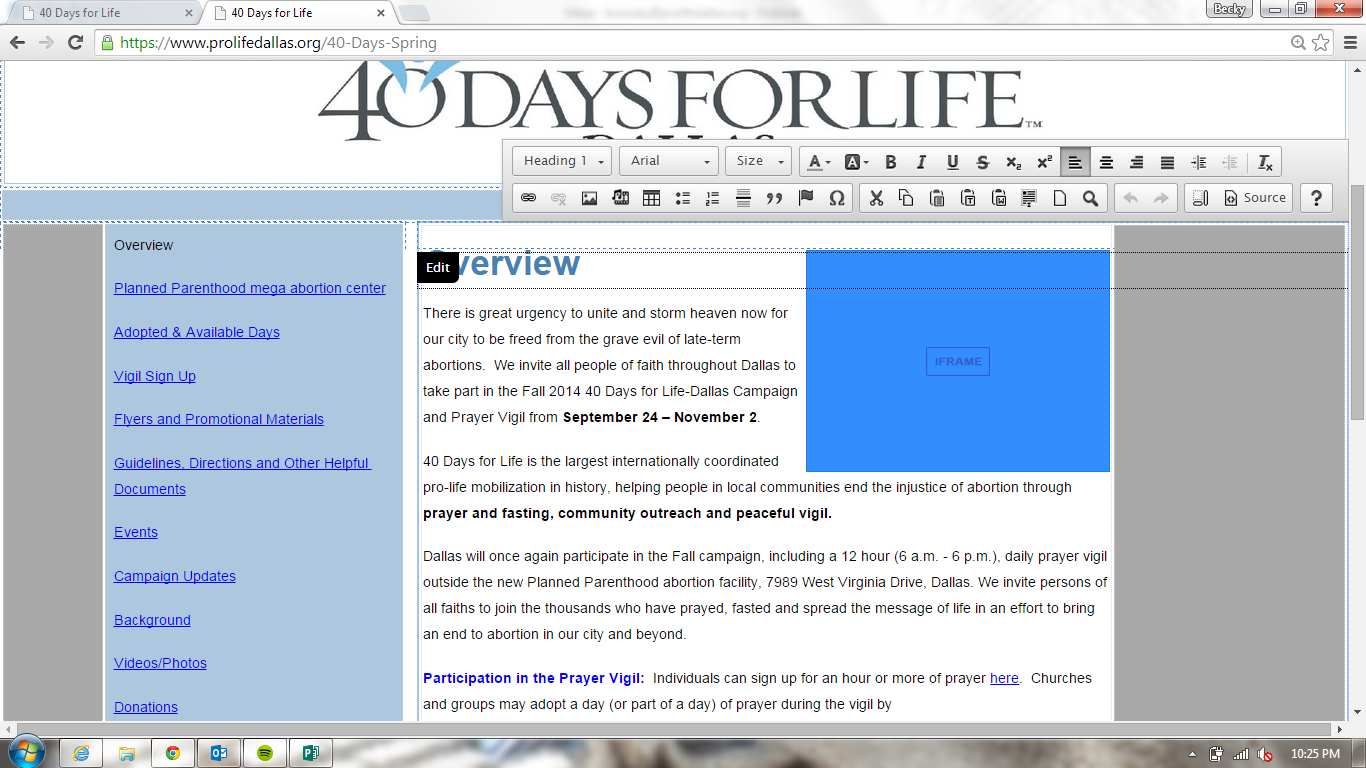This screenshot has height=768, width=1366.
Task: Click the Becky profile button
Action: [1229, 9]
